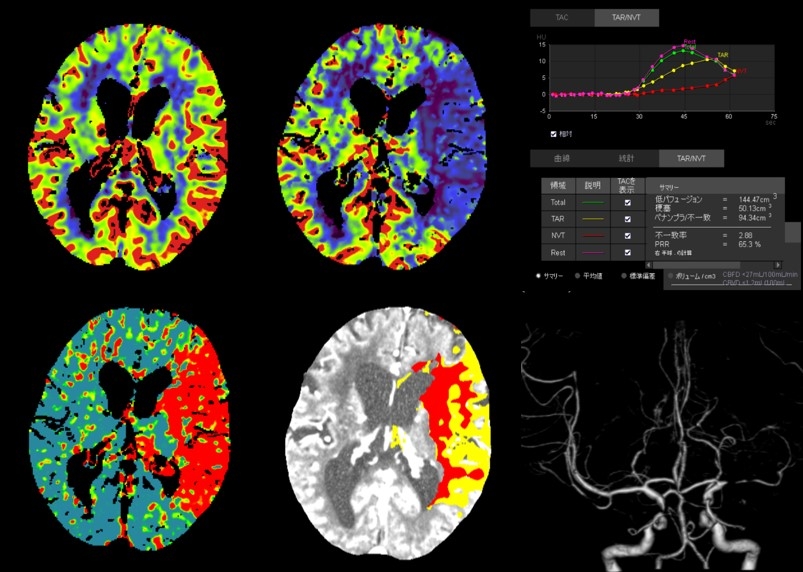Click the yellow TAR line swatch
This screenshot has width=803, height=572.
pyautogui.click(x=592, y=219)
